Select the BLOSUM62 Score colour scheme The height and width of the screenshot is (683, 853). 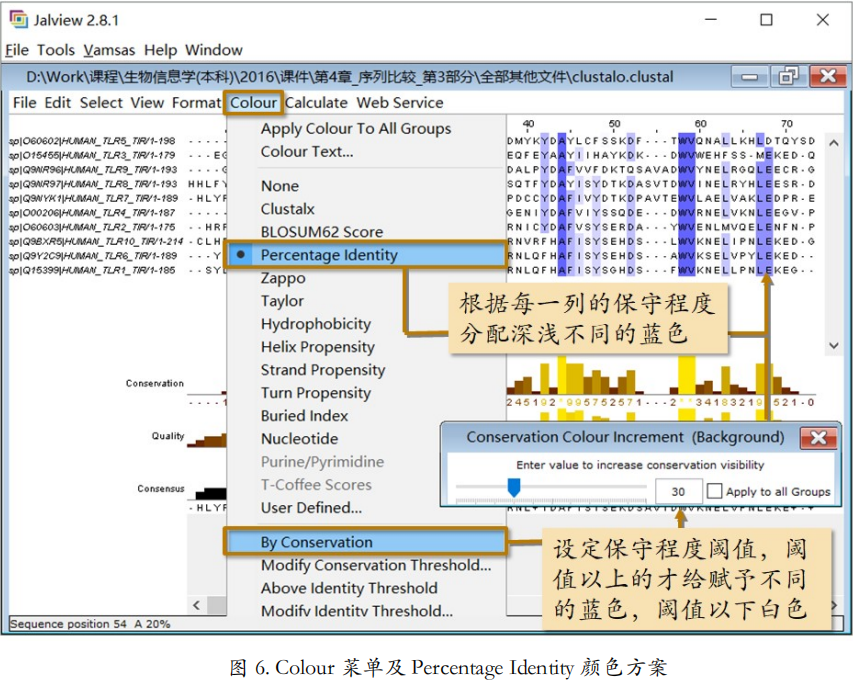(x=322, y=232)
